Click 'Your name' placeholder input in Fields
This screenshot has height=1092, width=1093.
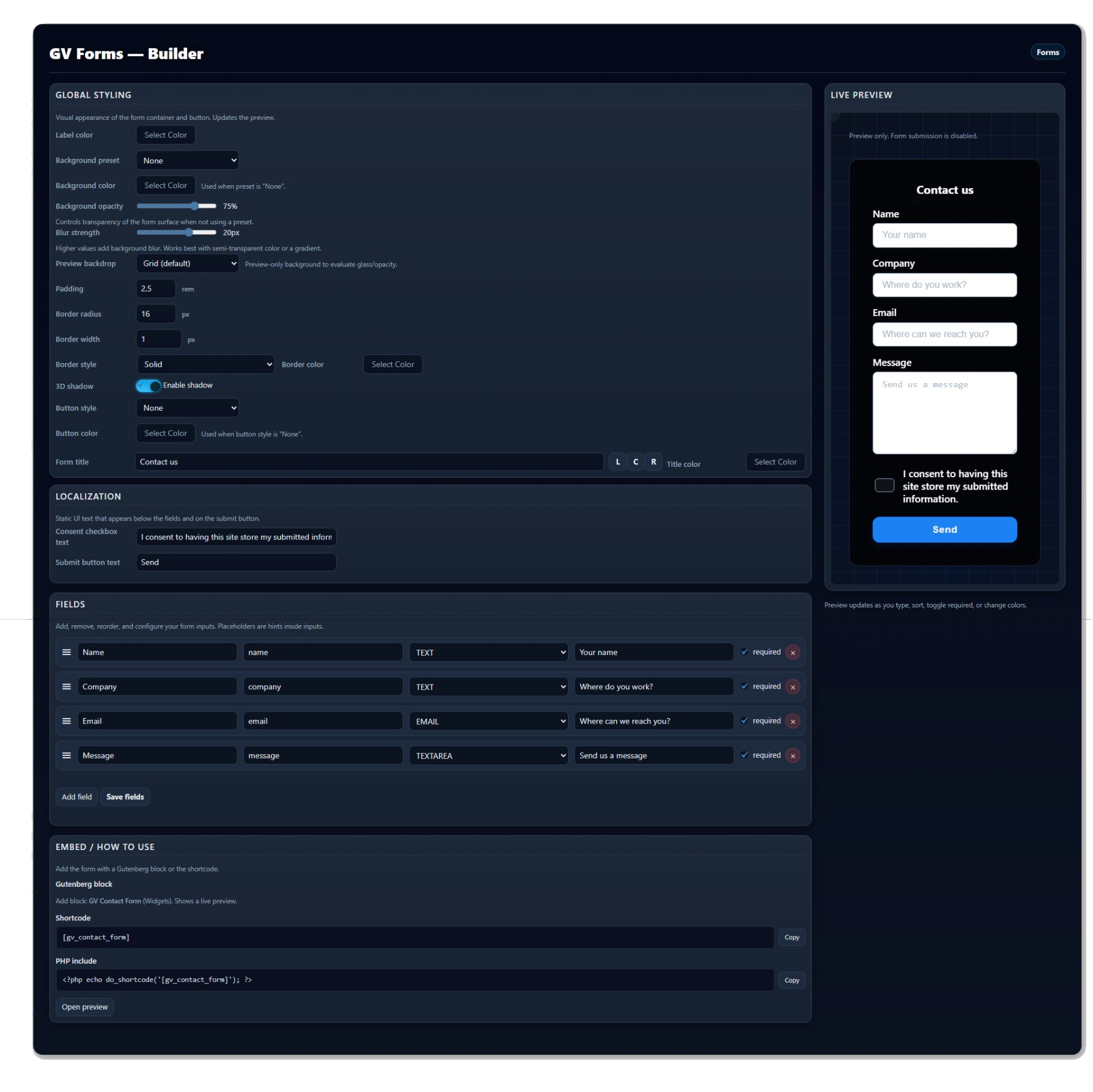(653, 652)
